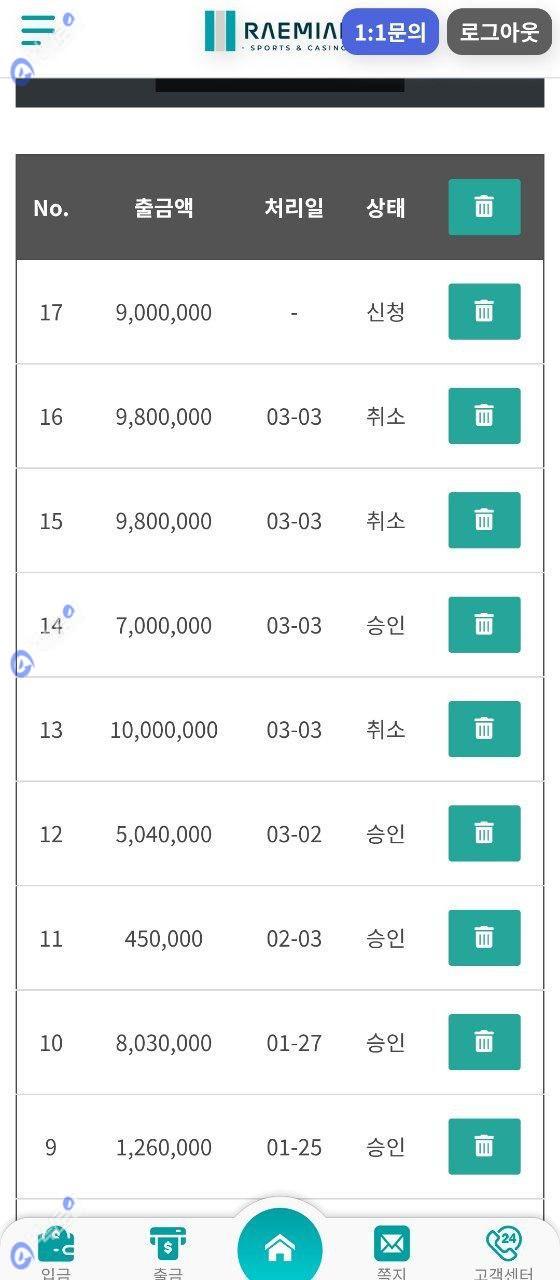Trash the 10,000,000 cancelled record
The width and height of the screenshot is (560, 1280).
tap(484, 729)
